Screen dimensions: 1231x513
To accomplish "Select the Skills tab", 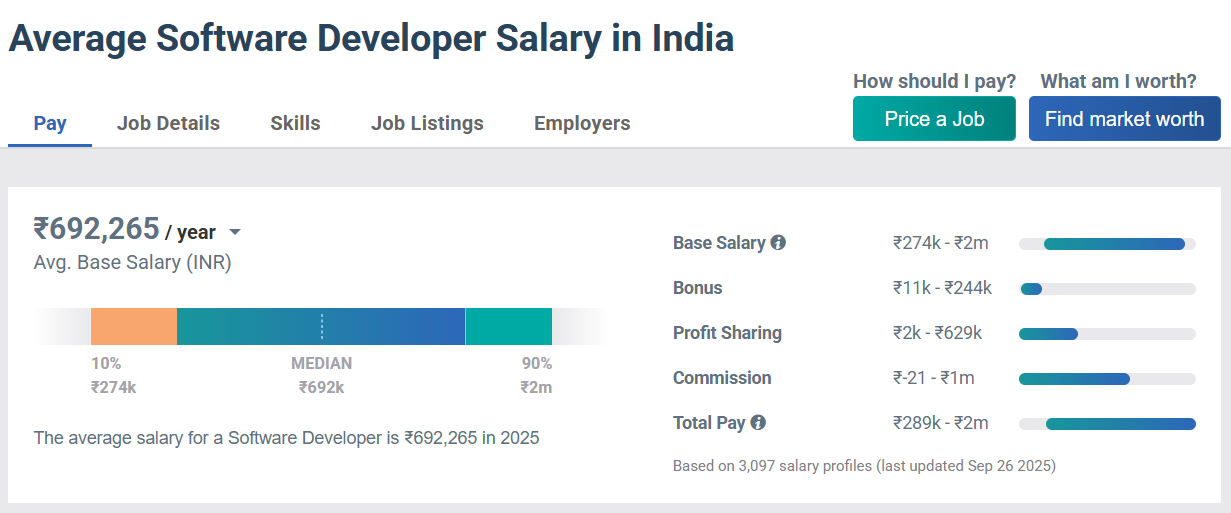I will pos(295,123).
